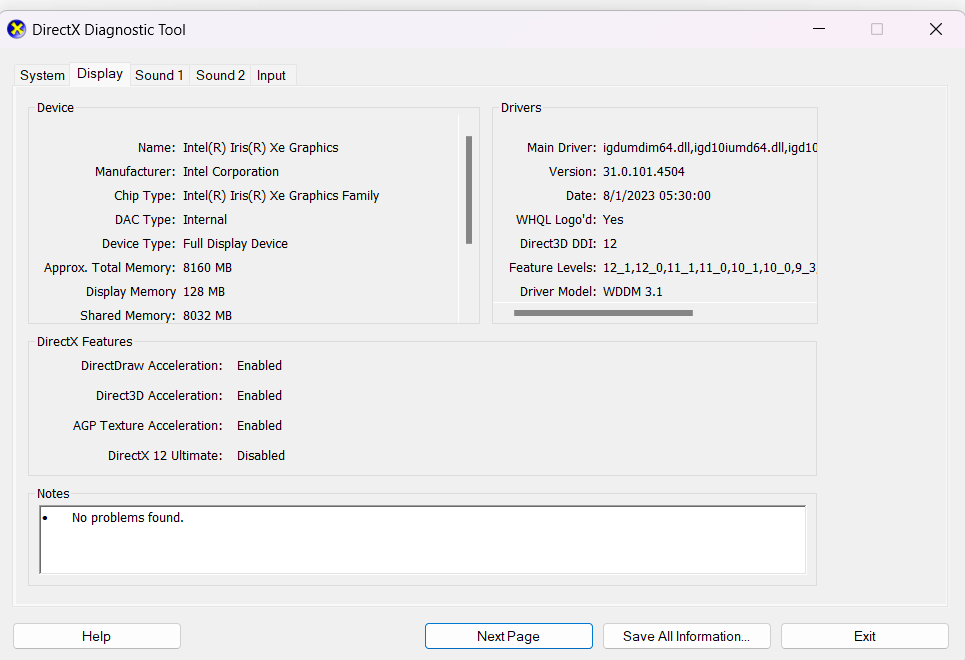Switch to the System tab

coord(42,75)
